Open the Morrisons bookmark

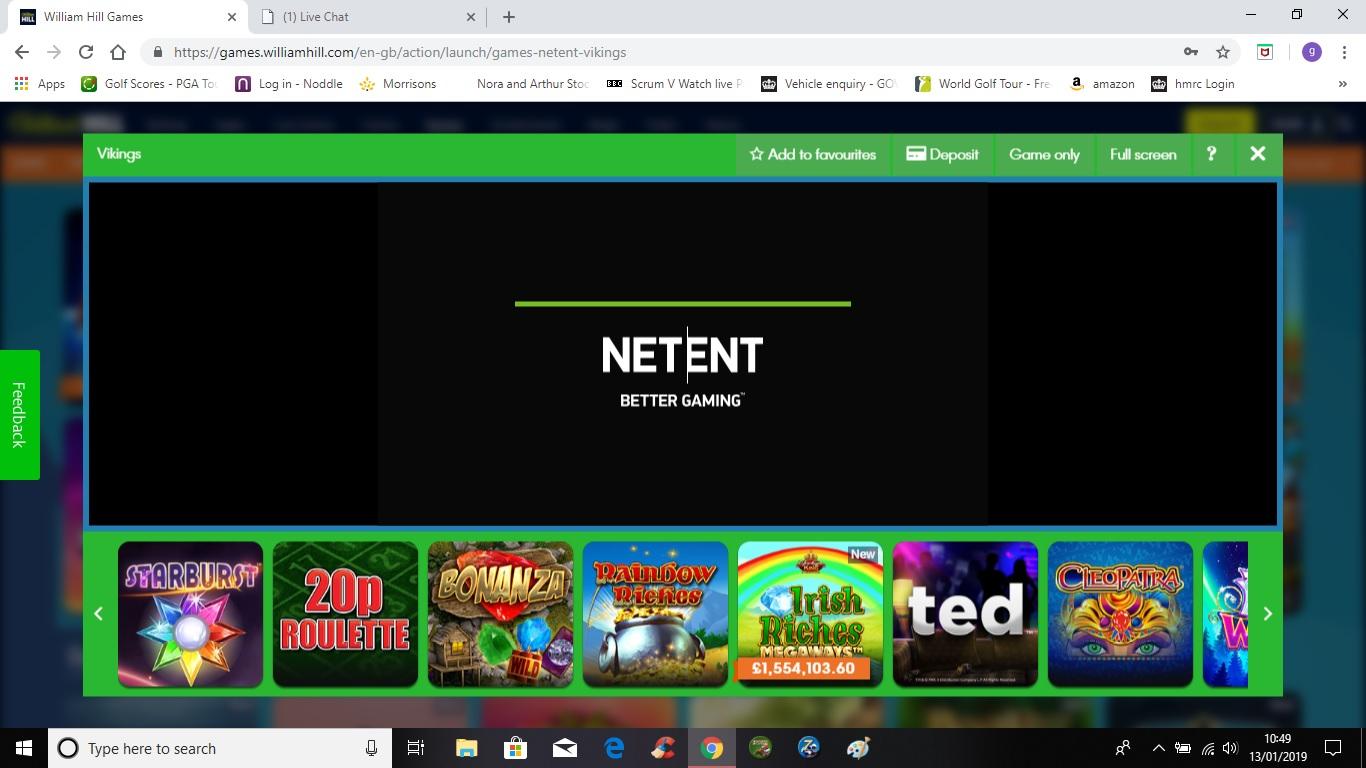click(397, 84)
